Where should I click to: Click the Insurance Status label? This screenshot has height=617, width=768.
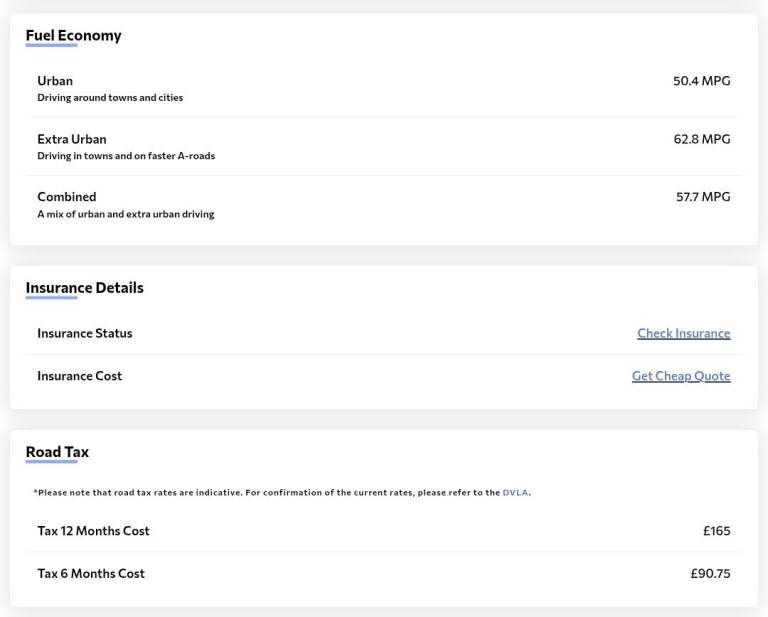point(84,333)
